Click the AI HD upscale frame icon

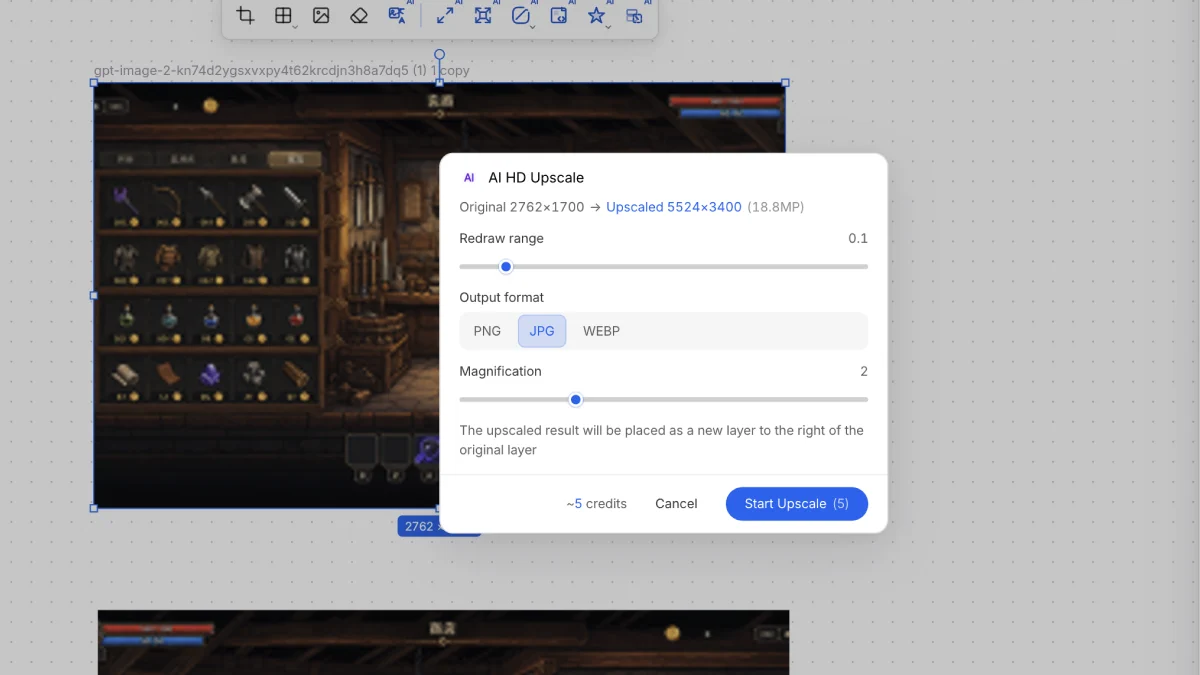(483, 15)
